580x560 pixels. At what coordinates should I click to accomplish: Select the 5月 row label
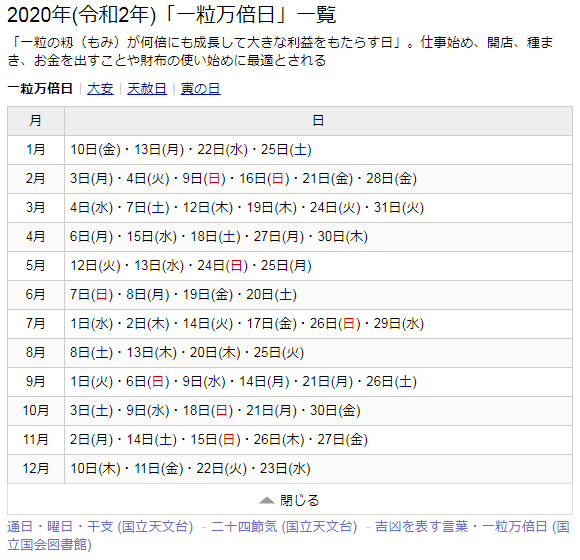pos(36,266)
